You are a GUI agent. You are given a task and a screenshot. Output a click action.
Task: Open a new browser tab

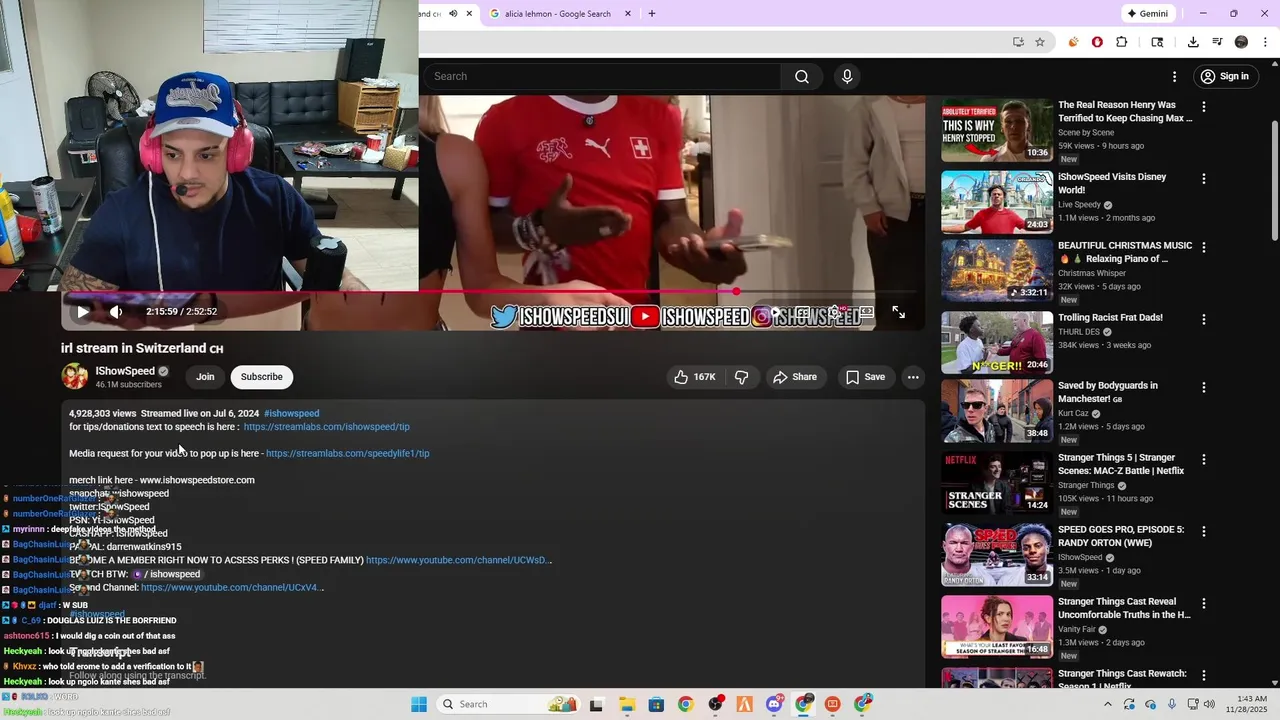[x=652, y=14]
